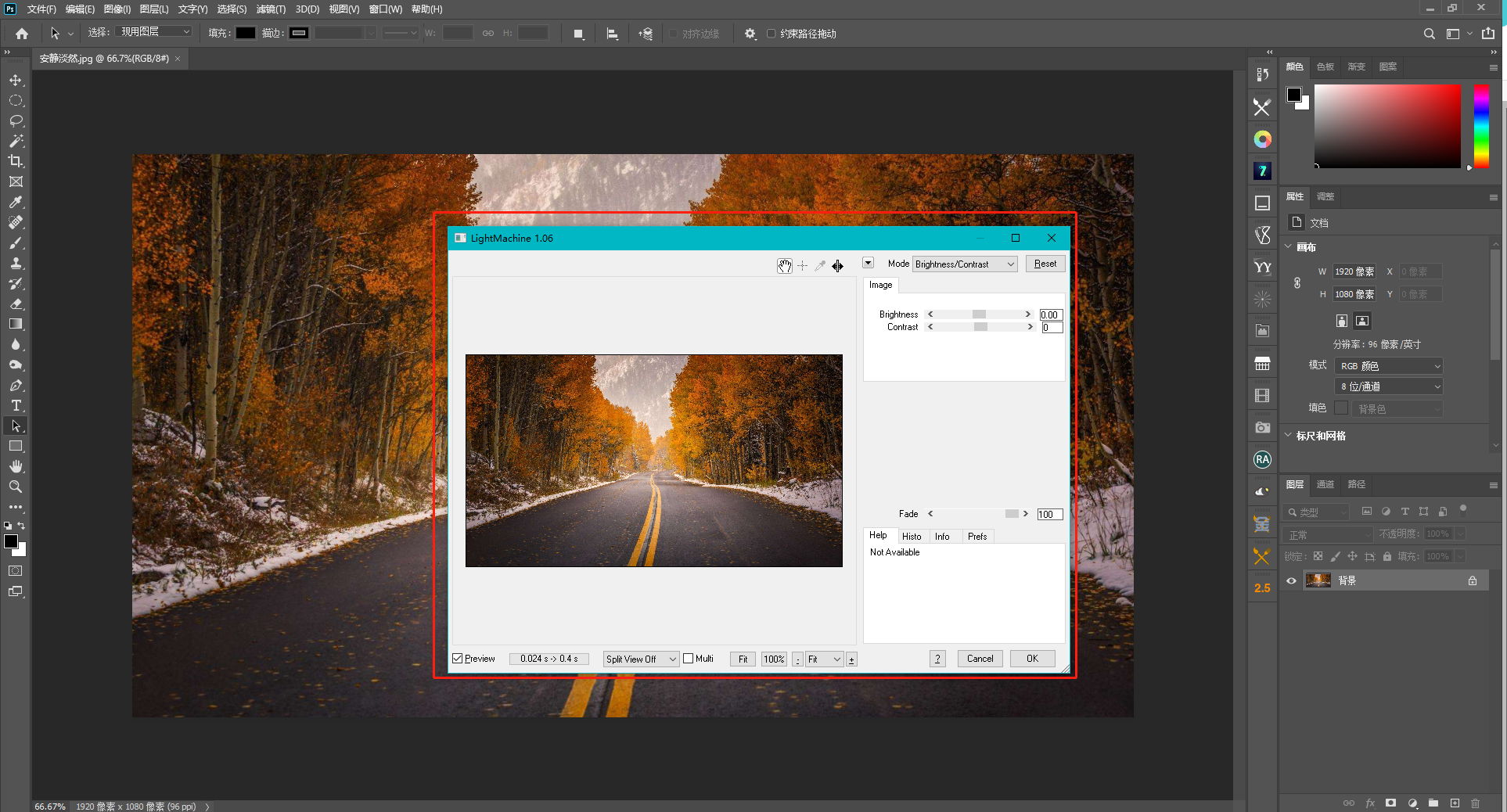1507x812 pixels.
Task: Select the Move tool
Action: tap(16, 80)
